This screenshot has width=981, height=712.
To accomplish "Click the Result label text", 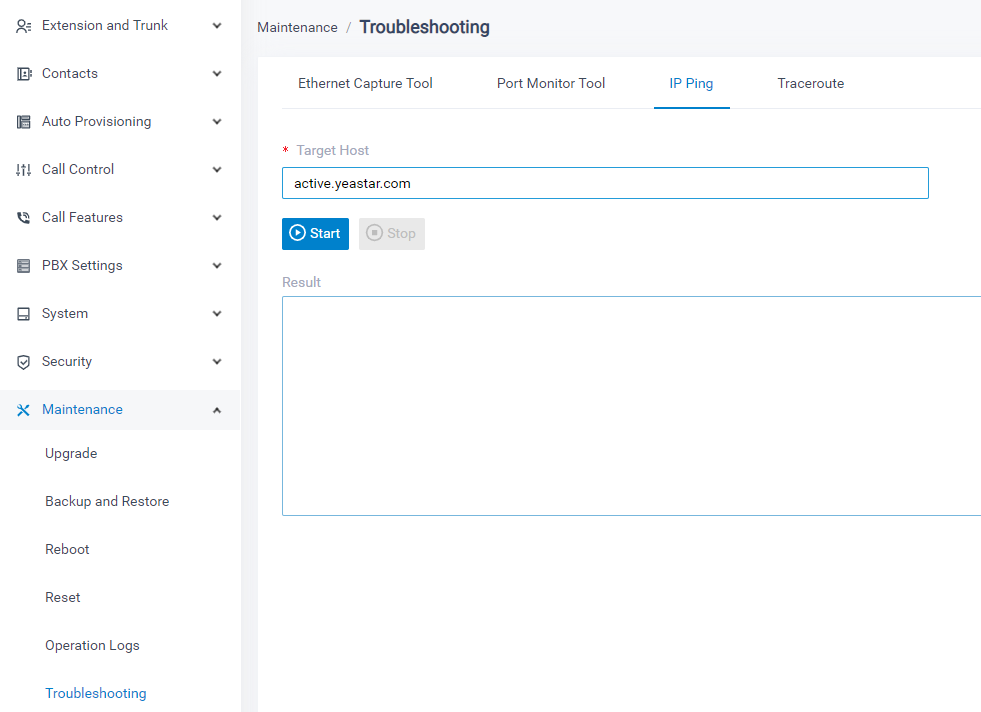I will click(301, 282).
